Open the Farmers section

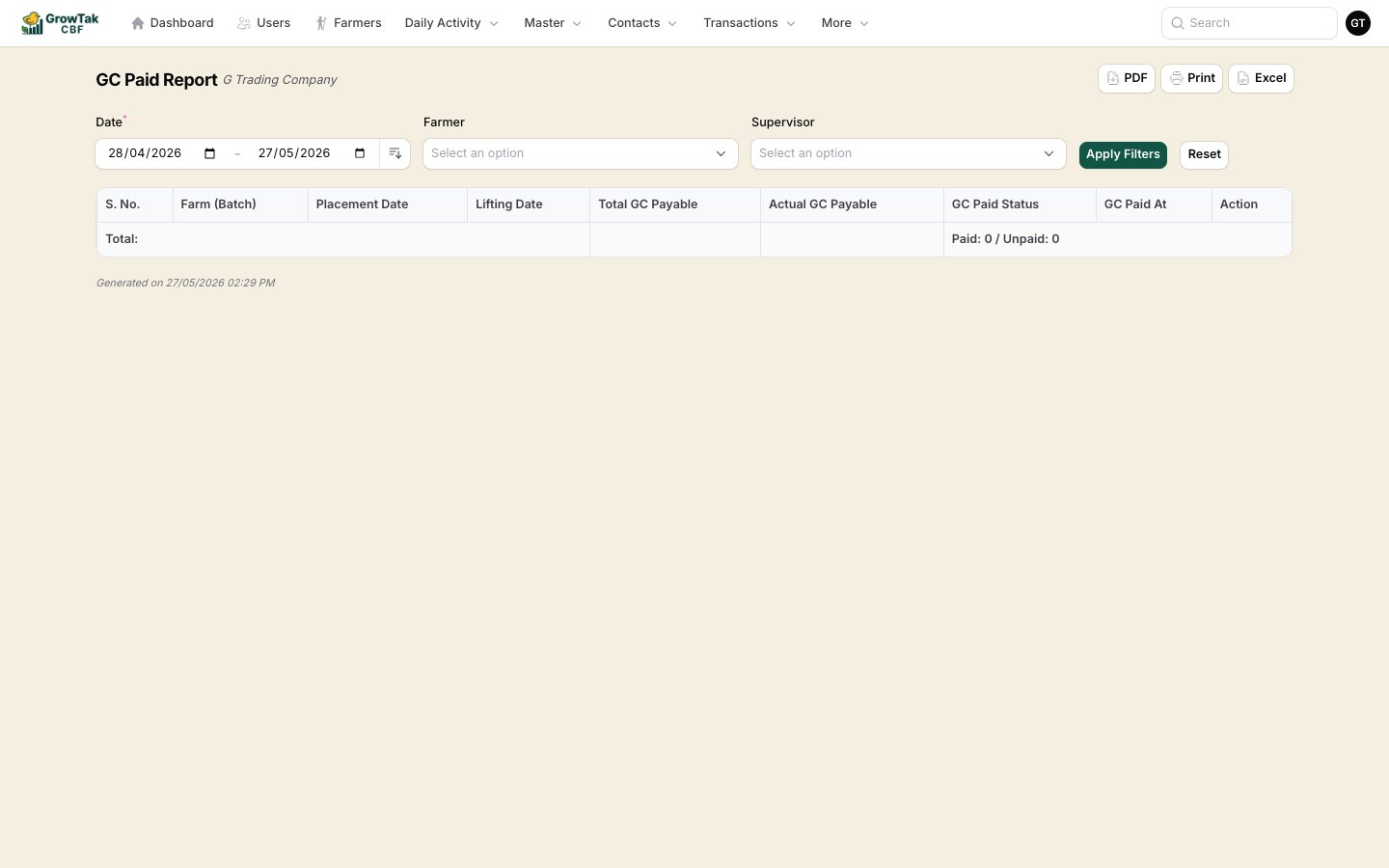(x=349, y=23)
